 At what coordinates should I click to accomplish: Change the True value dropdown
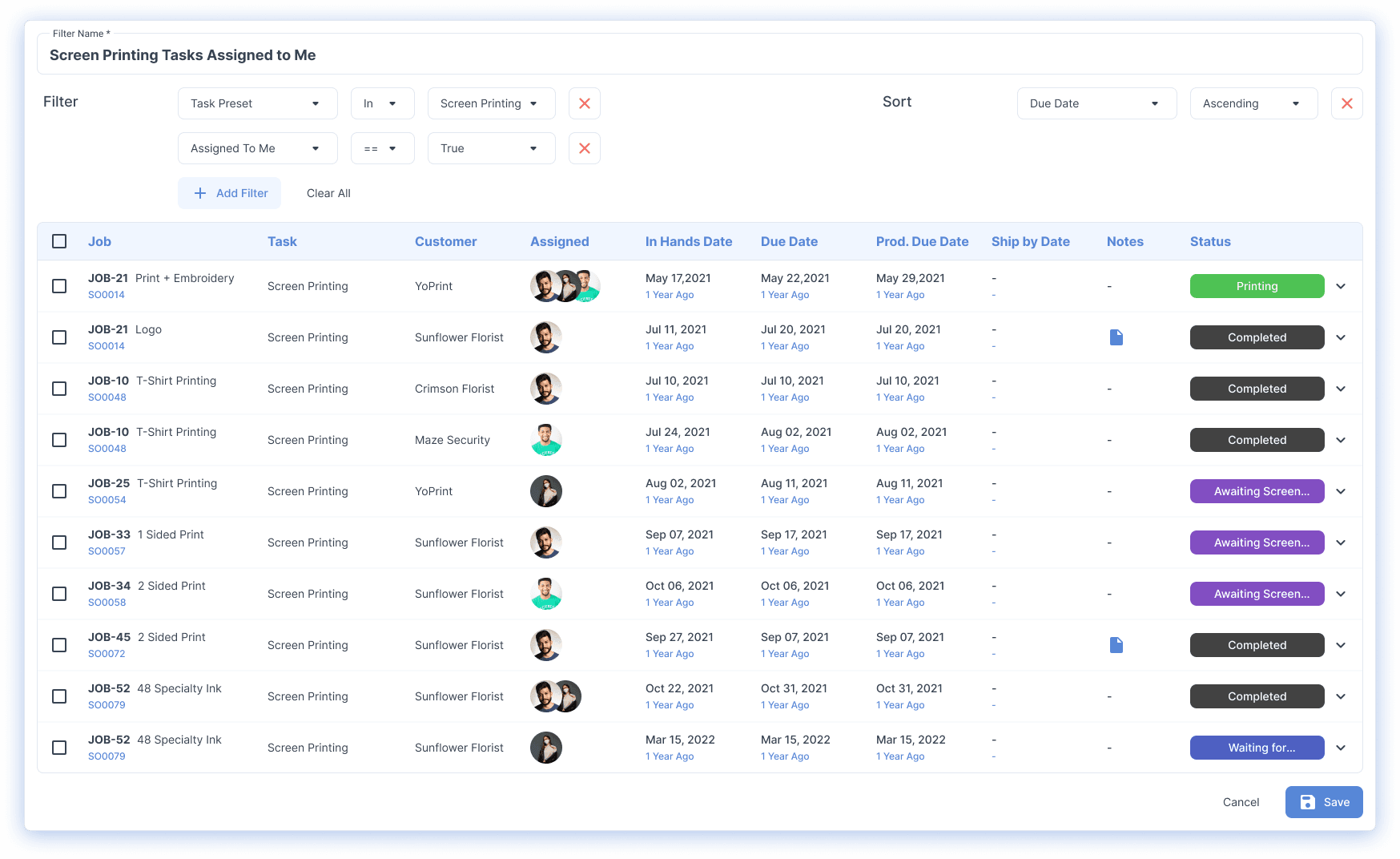pyautogui.click(x=491, y=148)
